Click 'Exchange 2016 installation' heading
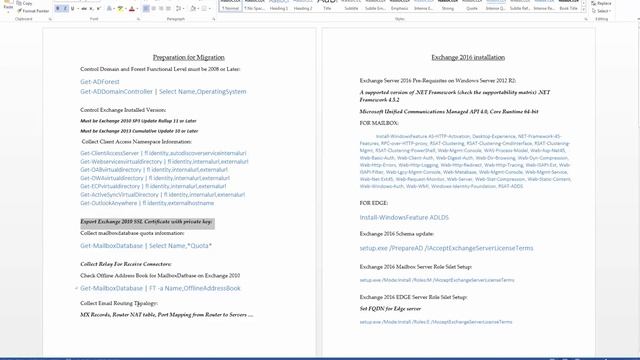Screen dimensions: 640x360 tap(468, 57)
